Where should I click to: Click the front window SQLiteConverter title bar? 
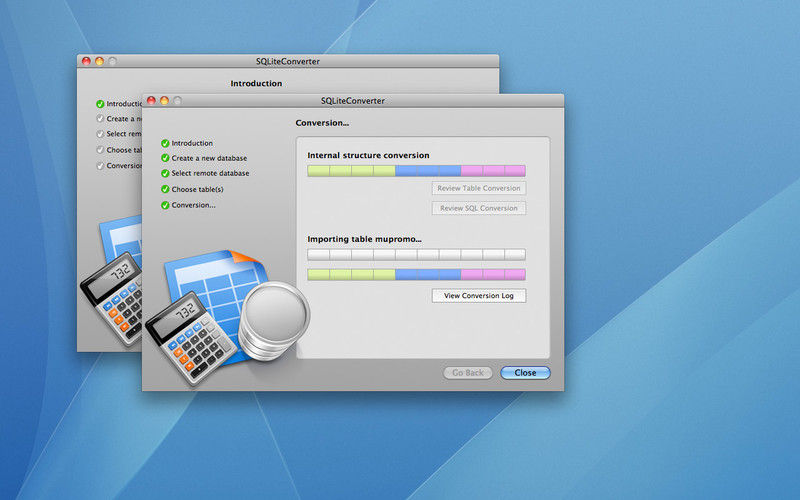(x=353, y=101)
